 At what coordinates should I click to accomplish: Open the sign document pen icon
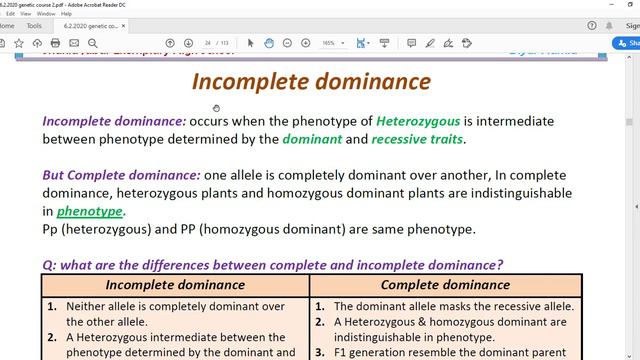(448, 43)
